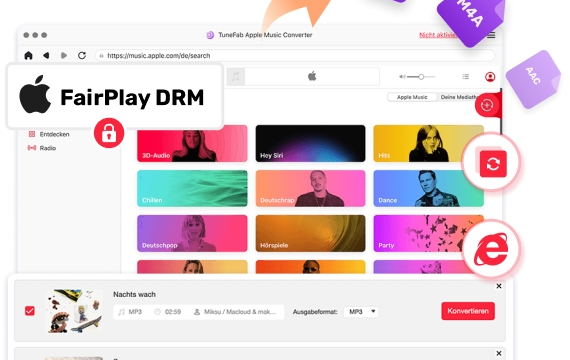The width and height of the screenshot is (570, 360).
Task: Click the music.apple.com address bar
Action: [295, 56]
